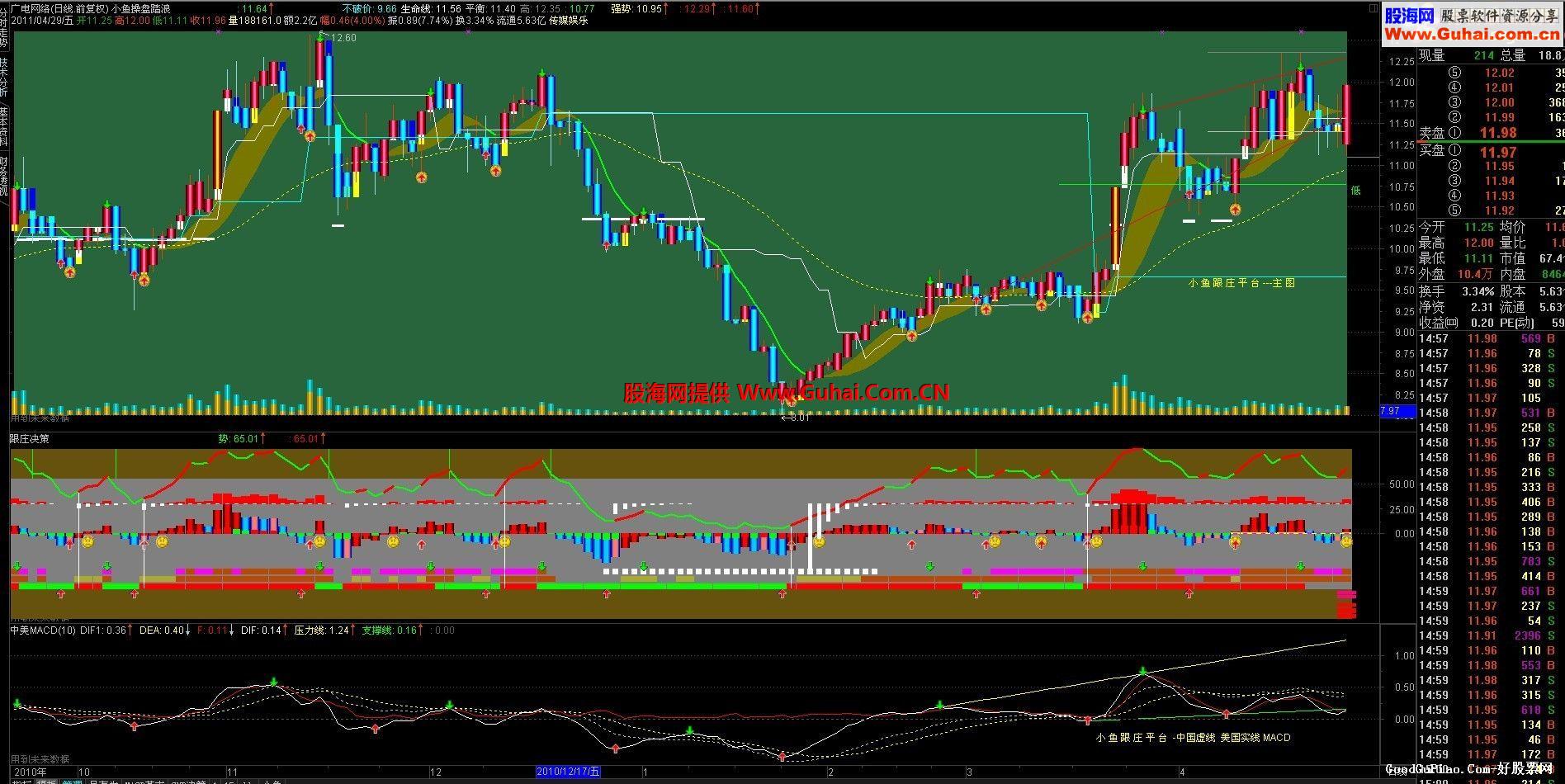Image resolution: width=1565 pixels, height=784 pixels.
Task: Click the 外盘 10.4万 field
Action: coord(1457,274)
